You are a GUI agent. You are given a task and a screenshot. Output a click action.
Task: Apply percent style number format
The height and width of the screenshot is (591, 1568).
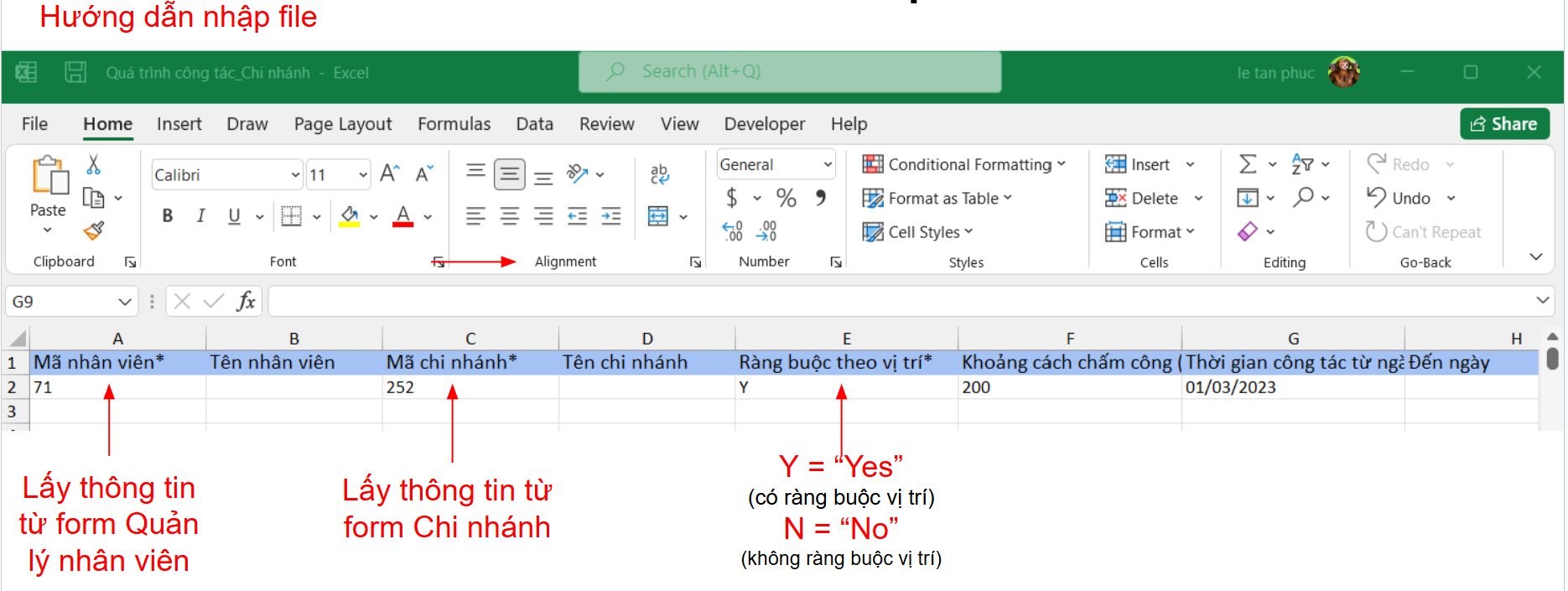[x=786, y=198]
